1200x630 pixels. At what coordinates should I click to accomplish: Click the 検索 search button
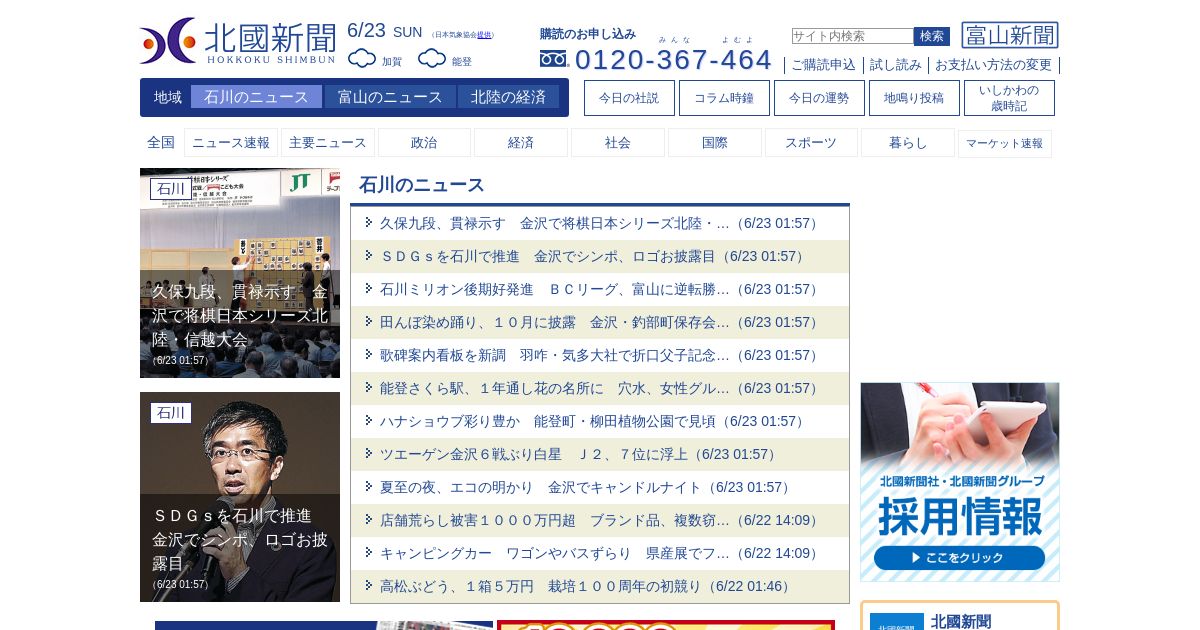pyautogui.click(x=932, y=36)
